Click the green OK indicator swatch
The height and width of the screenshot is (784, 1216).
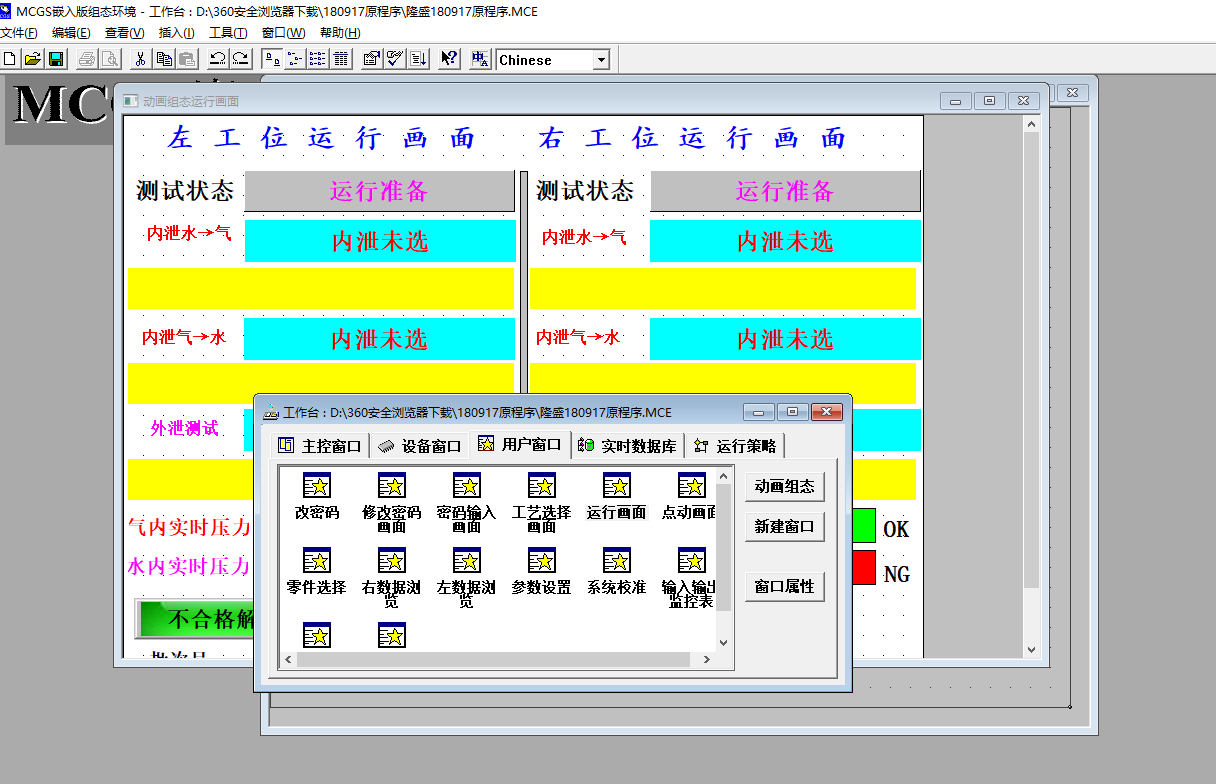pos(864,526)
